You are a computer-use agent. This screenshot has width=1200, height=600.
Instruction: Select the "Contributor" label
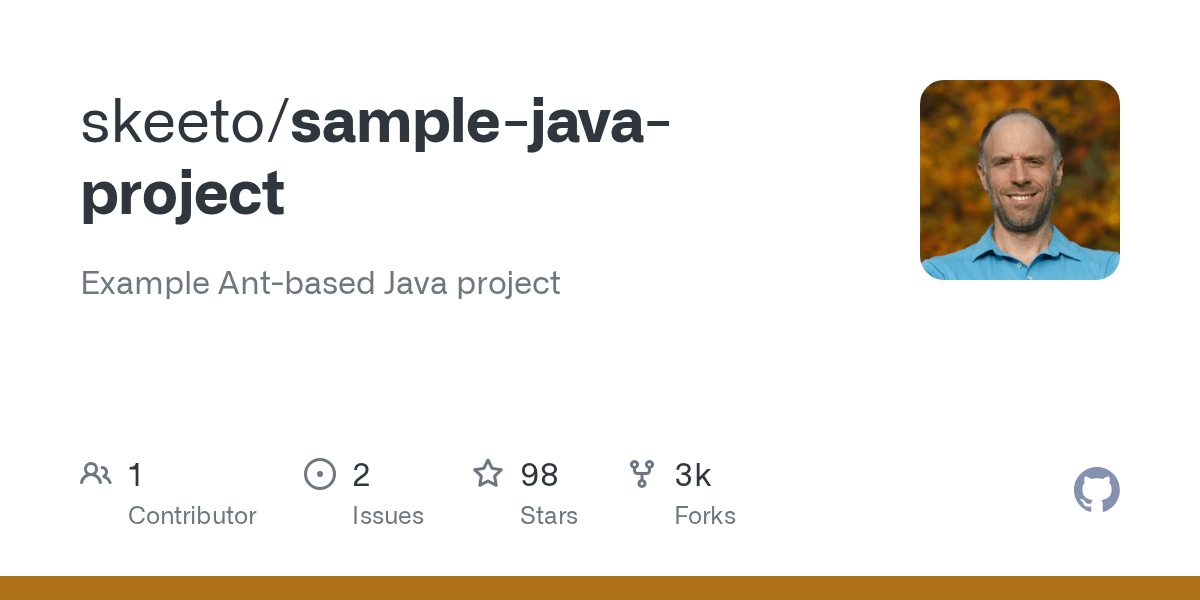pyautogui.click(x=192, y=516)
